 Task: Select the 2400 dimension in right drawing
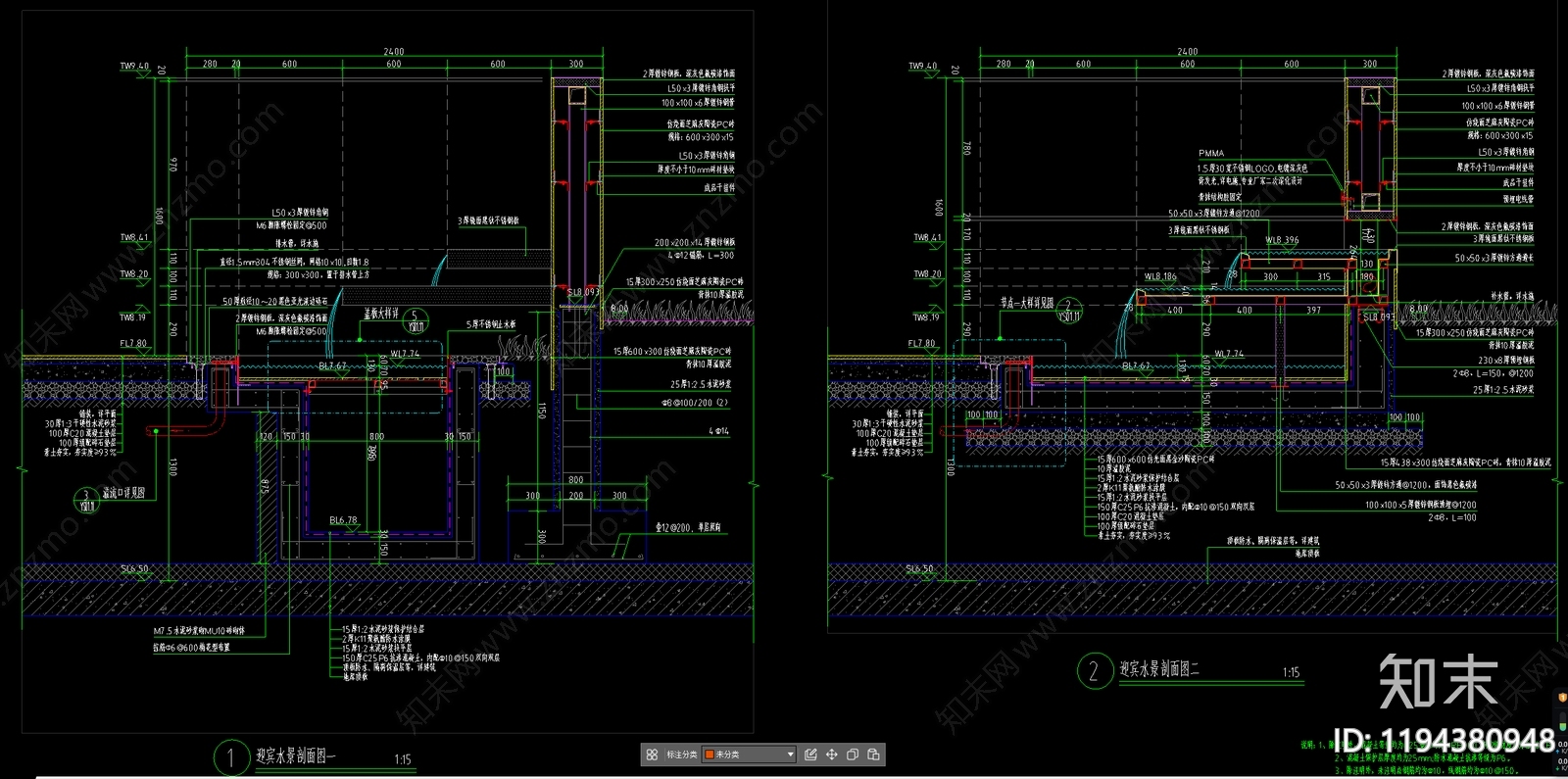1187,51
